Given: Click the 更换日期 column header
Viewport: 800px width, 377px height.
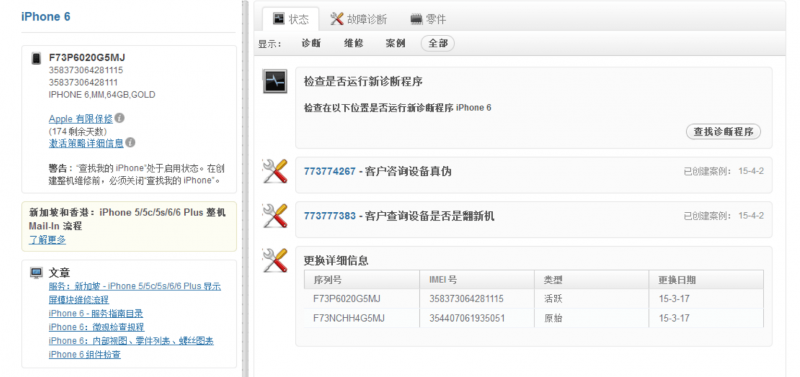Looking at the screenshot, I should (707, 280).
